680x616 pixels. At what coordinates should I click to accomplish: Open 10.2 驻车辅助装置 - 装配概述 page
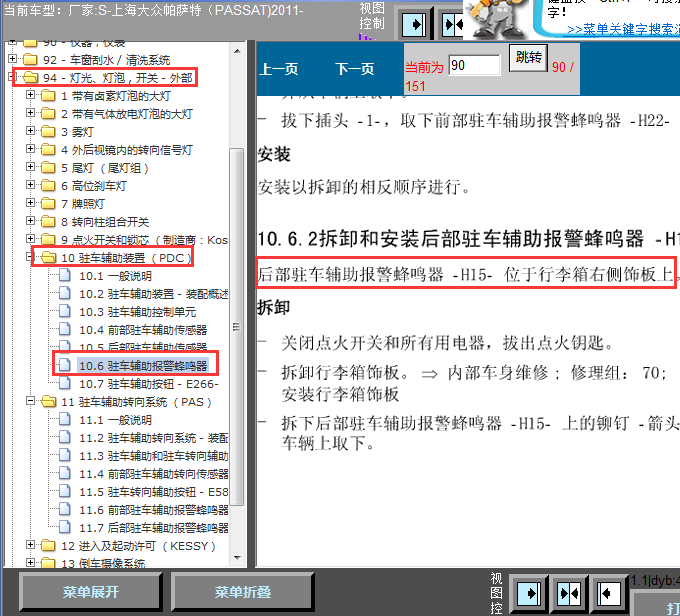[x=154, y=294]
